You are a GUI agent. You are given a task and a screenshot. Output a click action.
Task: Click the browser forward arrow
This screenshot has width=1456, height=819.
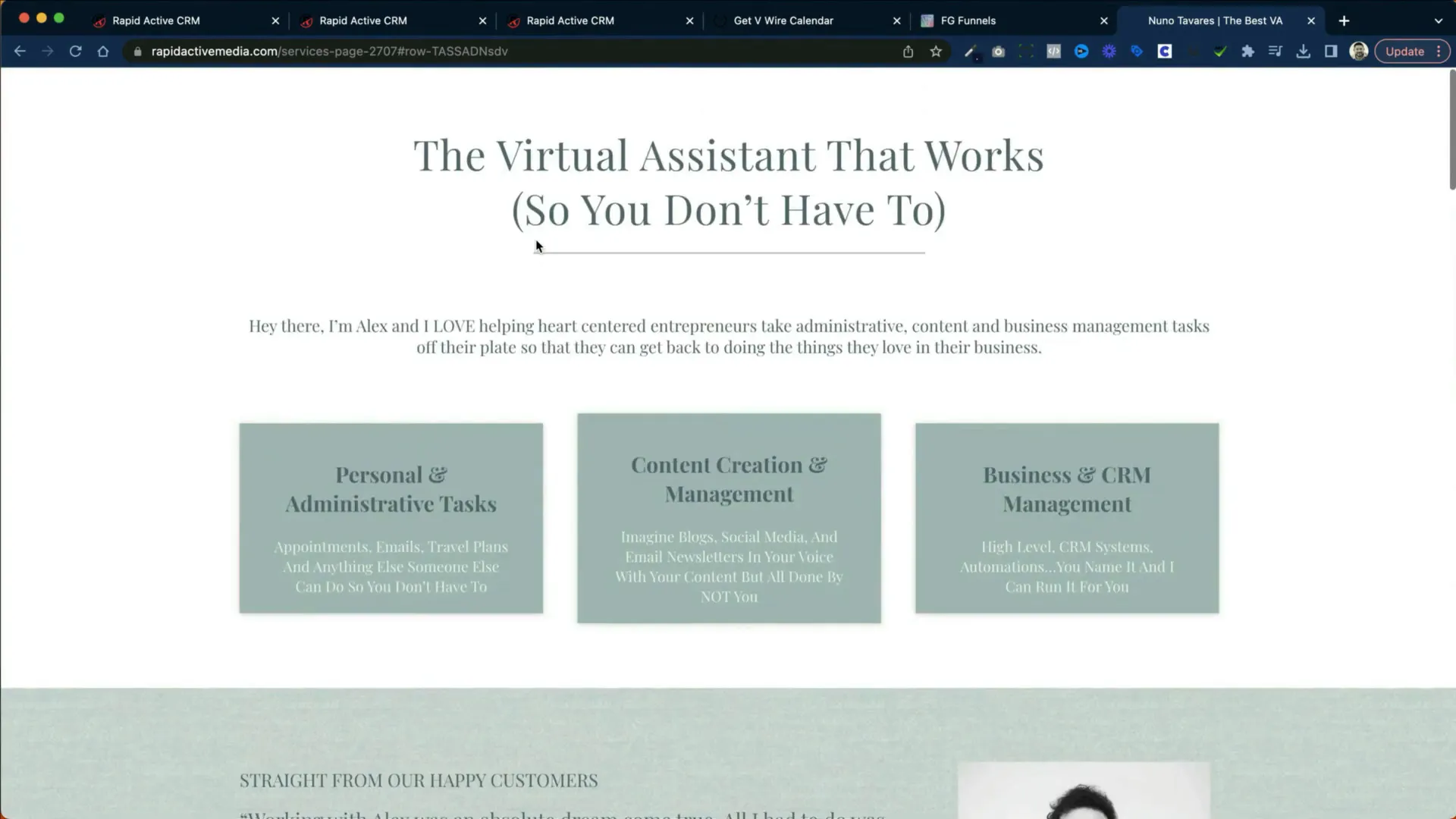tap(48, 52)
